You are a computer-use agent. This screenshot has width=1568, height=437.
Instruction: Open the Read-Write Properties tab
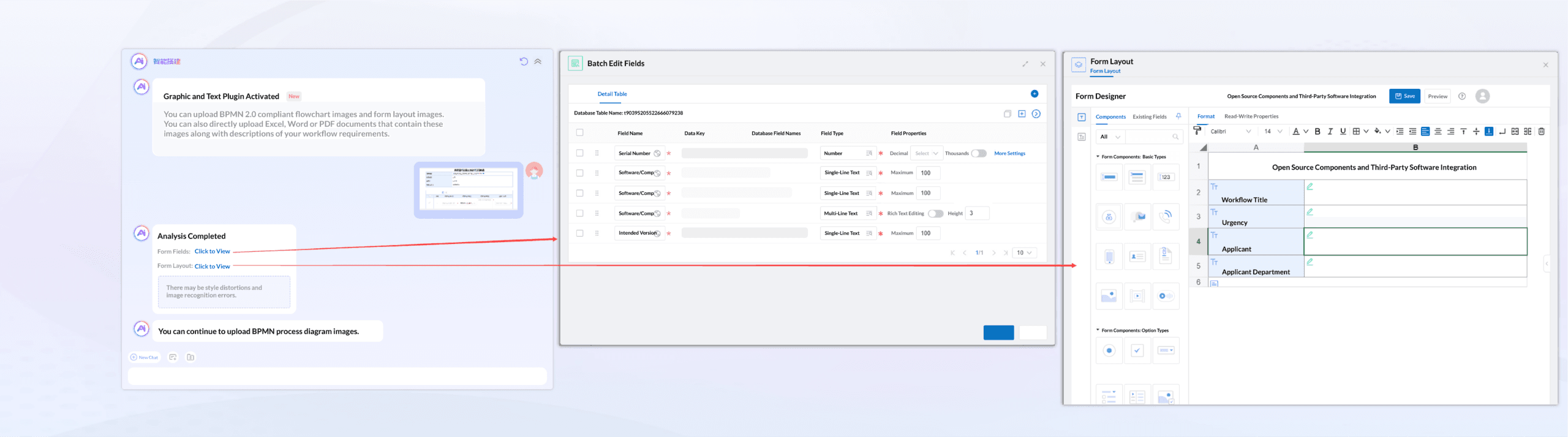click(x=1251, y=116)
